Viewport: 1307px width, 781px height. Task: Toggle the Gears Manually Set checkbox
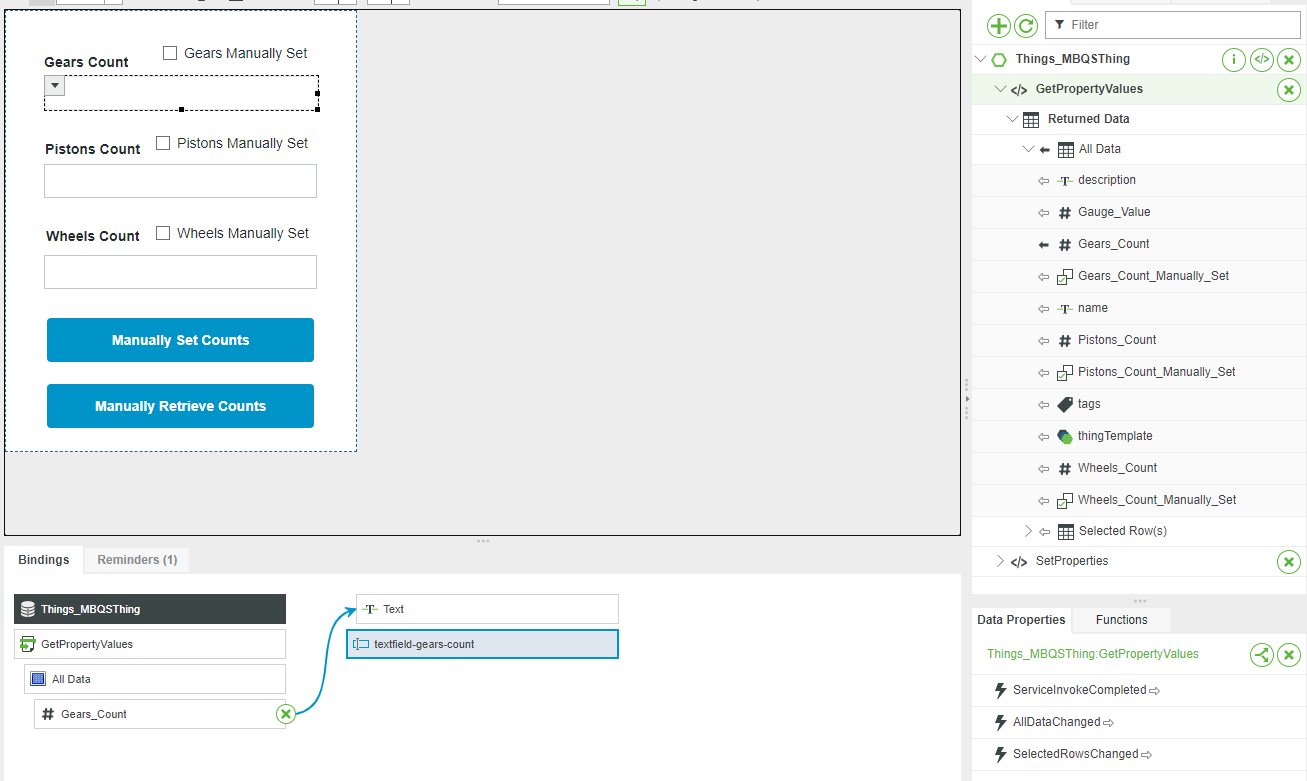[169, 52]
